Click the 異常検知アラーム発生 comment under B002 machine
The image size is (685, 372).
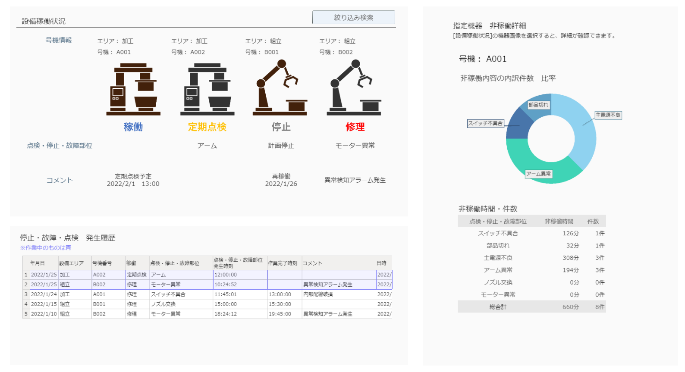click(x=355, y=180)
